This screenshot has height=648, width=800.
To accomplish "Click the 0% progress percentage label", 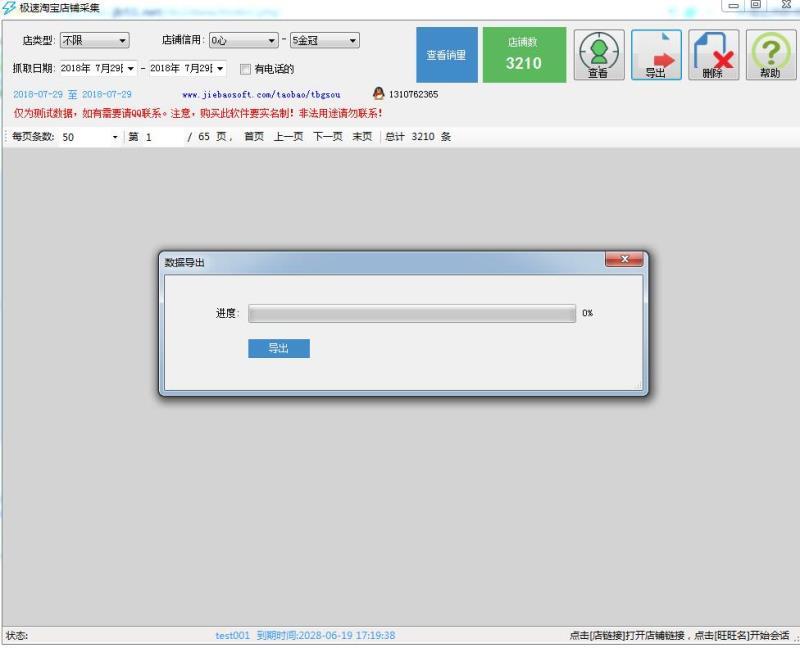I will 587,313.
